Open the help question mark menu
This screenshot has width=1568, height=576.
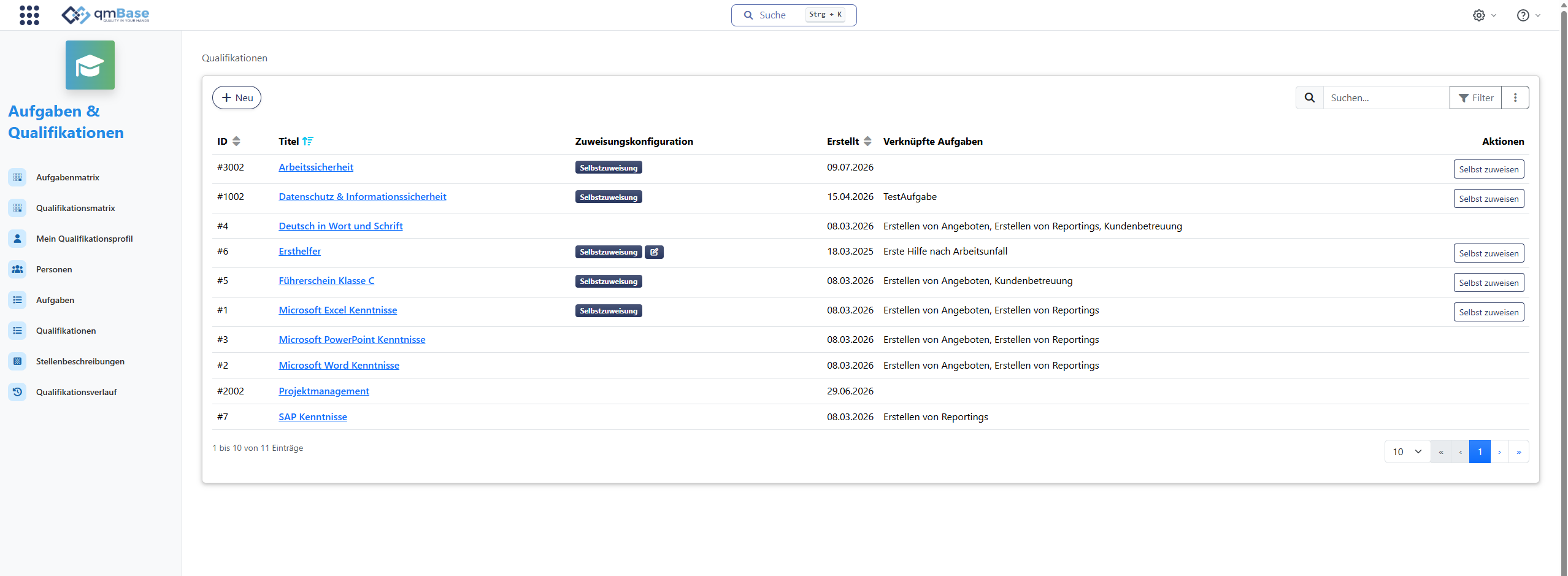[x=1528, y=15]
